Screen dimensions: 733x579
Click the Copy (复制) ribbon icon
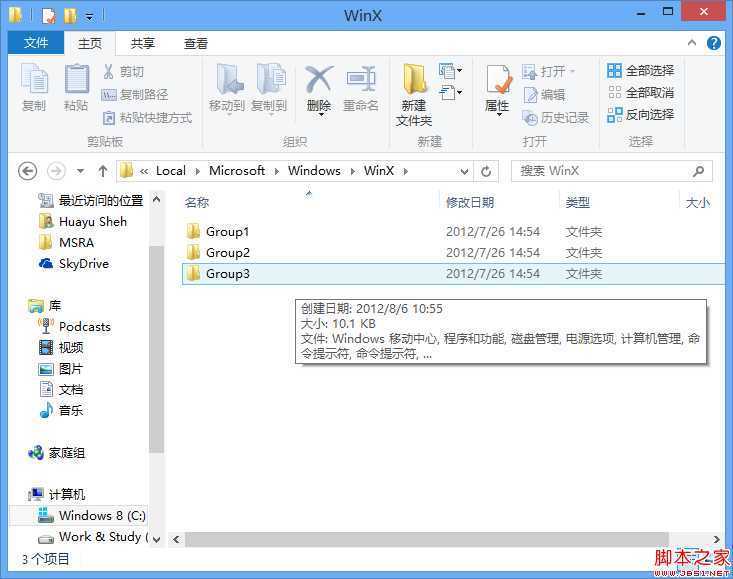tap(34, 87)
